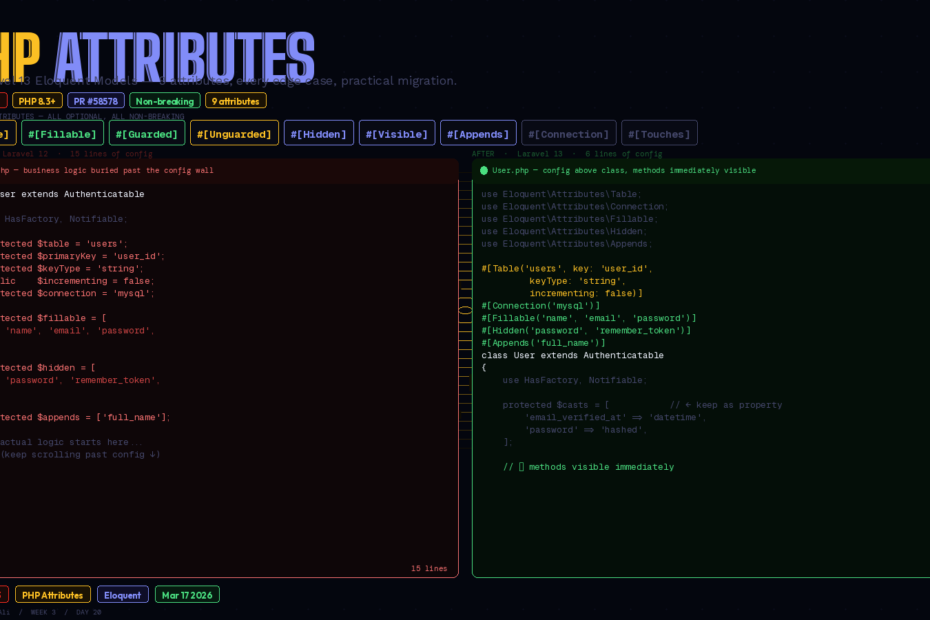Click the green dot beside User.php
930x620 pixels.
point(484,170)
